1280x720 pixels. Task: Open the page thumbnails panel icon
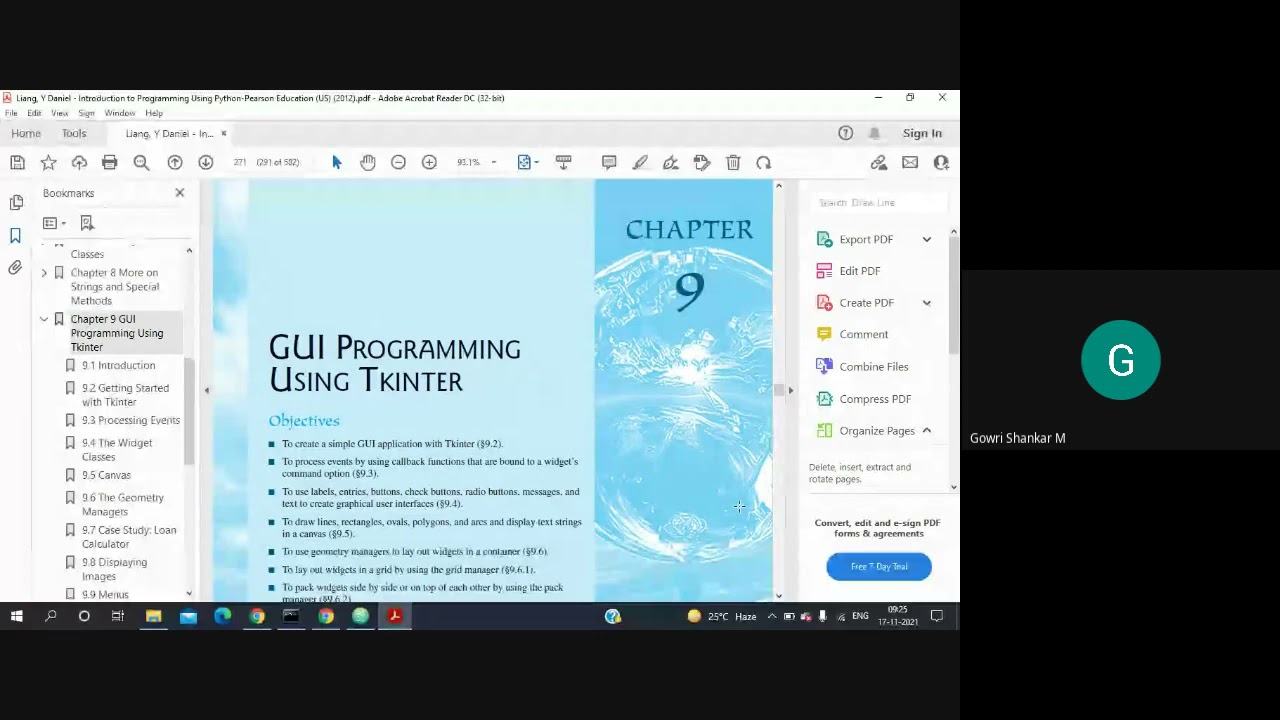pyautogui.click(x=16, y=203)
